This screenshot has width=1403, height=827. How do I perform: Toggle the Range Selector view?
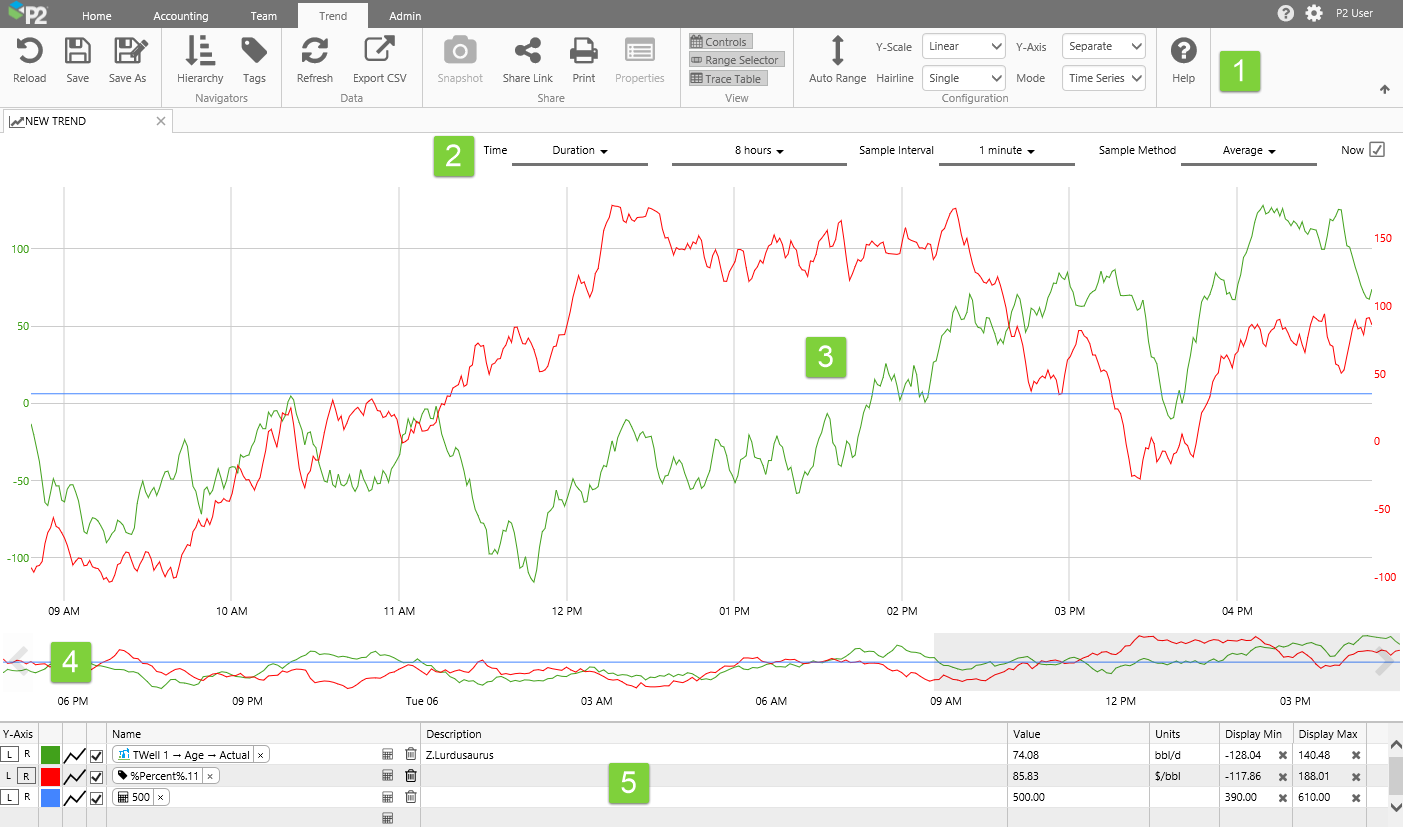click(735, 60)
